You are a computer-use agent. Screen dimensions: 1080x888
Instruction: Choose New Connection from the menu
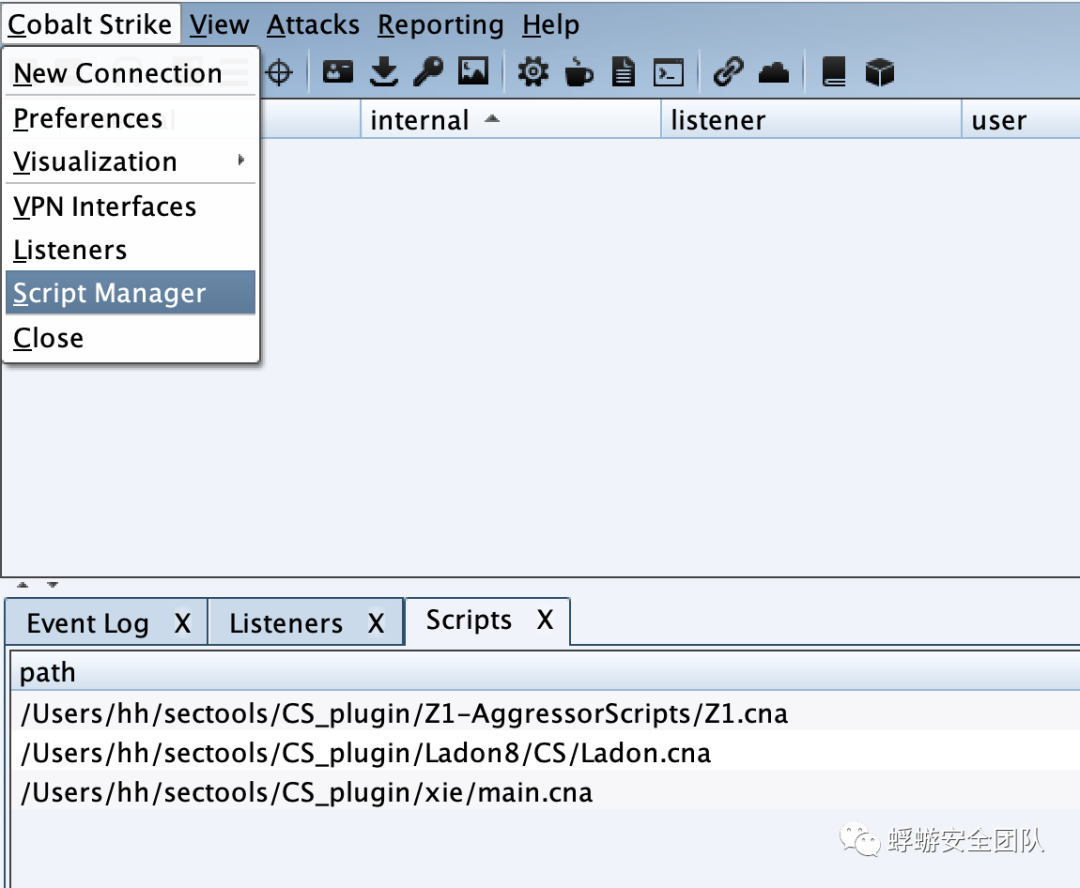[x=131, y=73]
